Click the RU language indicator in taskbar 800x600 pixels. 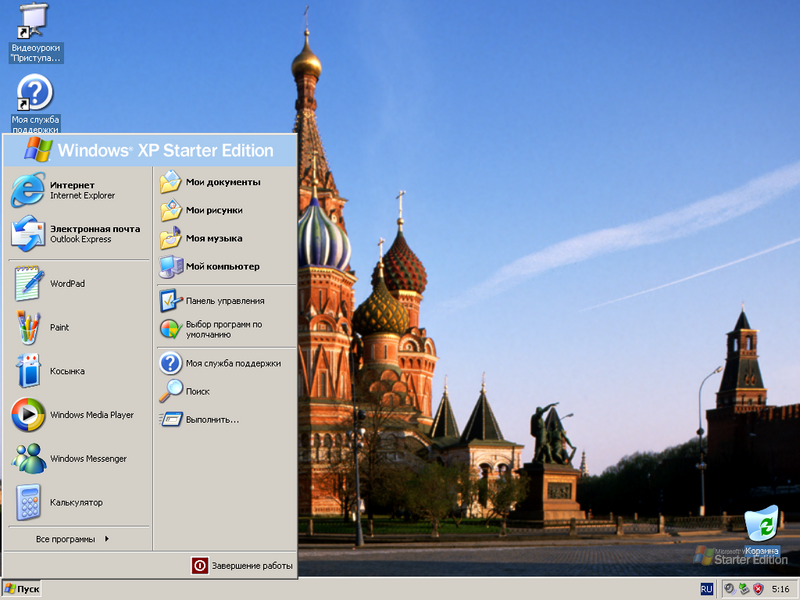[x=707, y=589]
